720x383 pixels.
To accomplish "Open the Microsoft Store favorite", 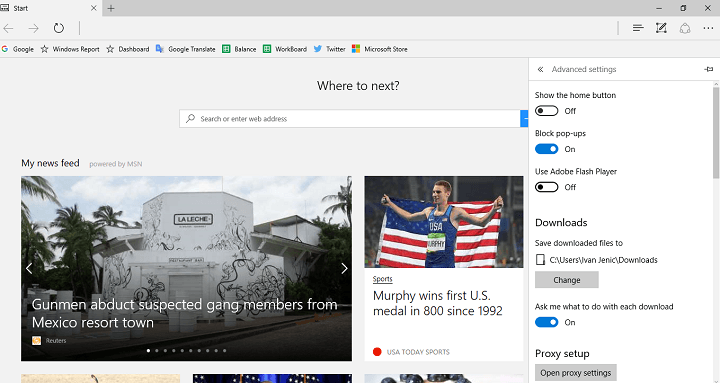I will click(x=380, y=49).
